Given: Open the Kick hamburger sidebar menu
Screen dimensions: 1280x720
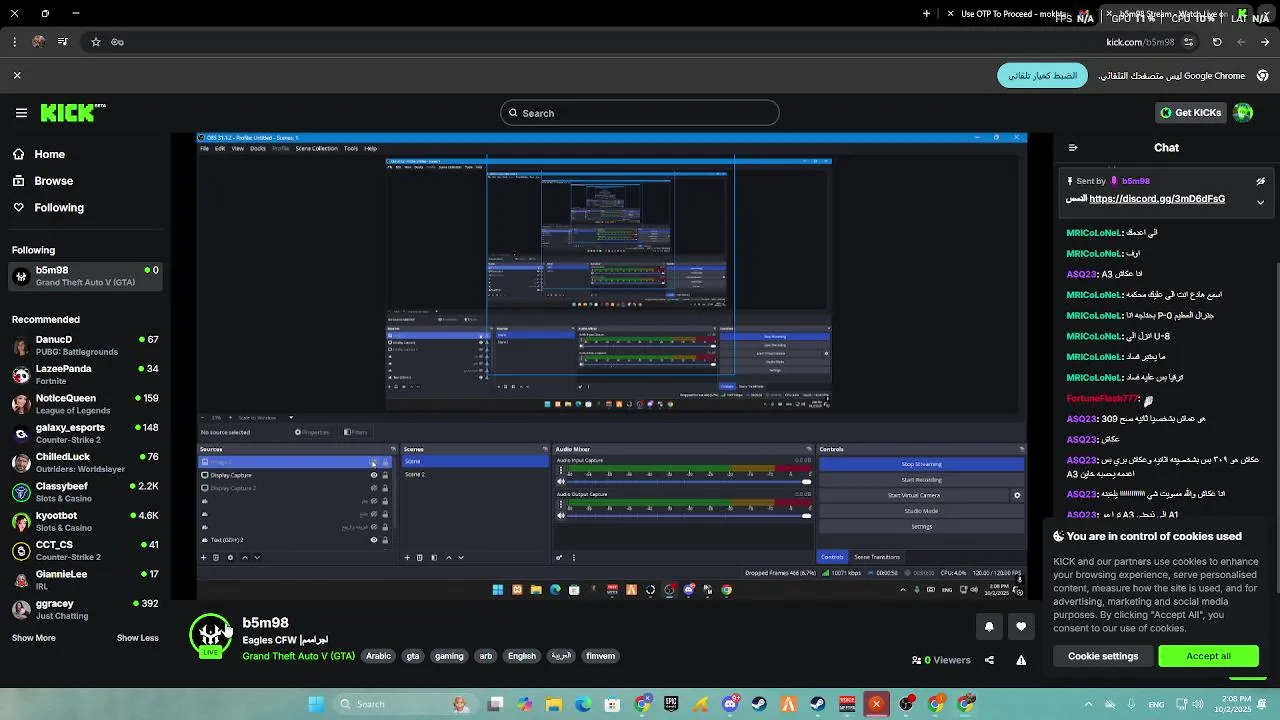Looking at the screenshot, I should coord(21,113).
